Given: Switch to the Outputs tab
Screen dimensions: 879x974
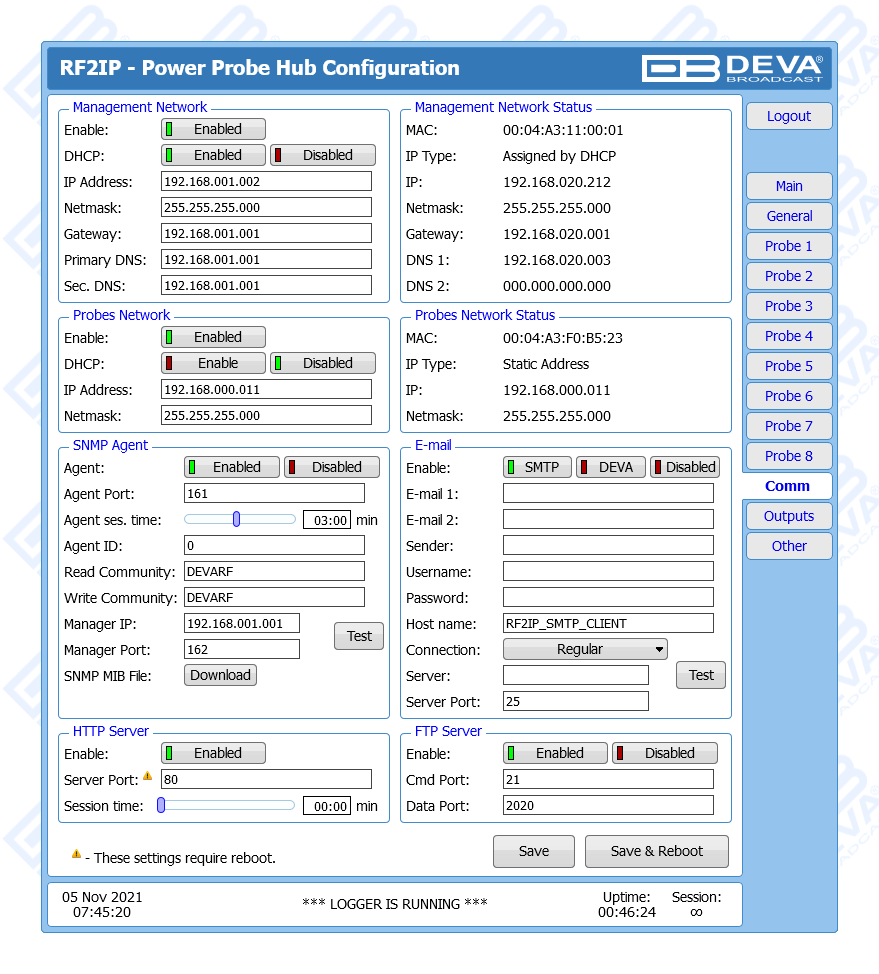Looking at the screenshot, I should point(789,516).
